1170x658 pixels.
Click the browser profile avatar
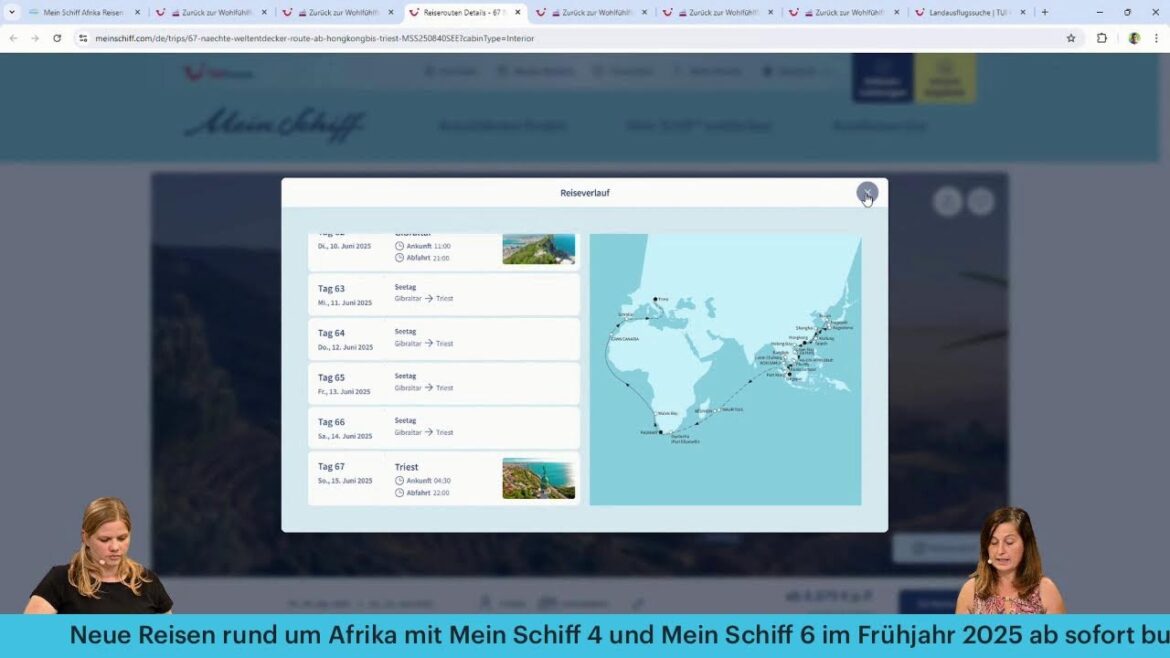[1134, 38]
